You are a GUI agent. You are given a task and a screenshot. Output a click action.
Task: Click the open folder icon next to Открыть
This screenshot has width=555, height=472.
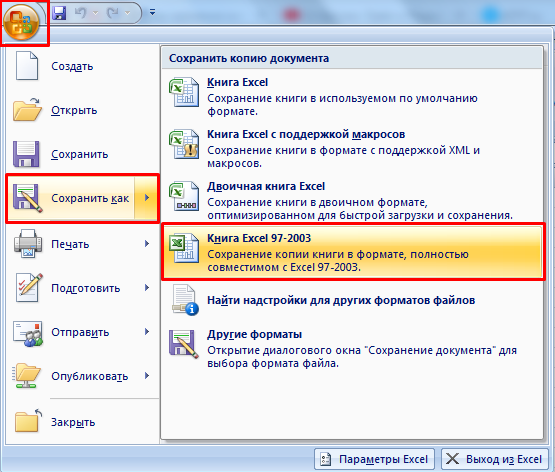[x=28, y=110]
